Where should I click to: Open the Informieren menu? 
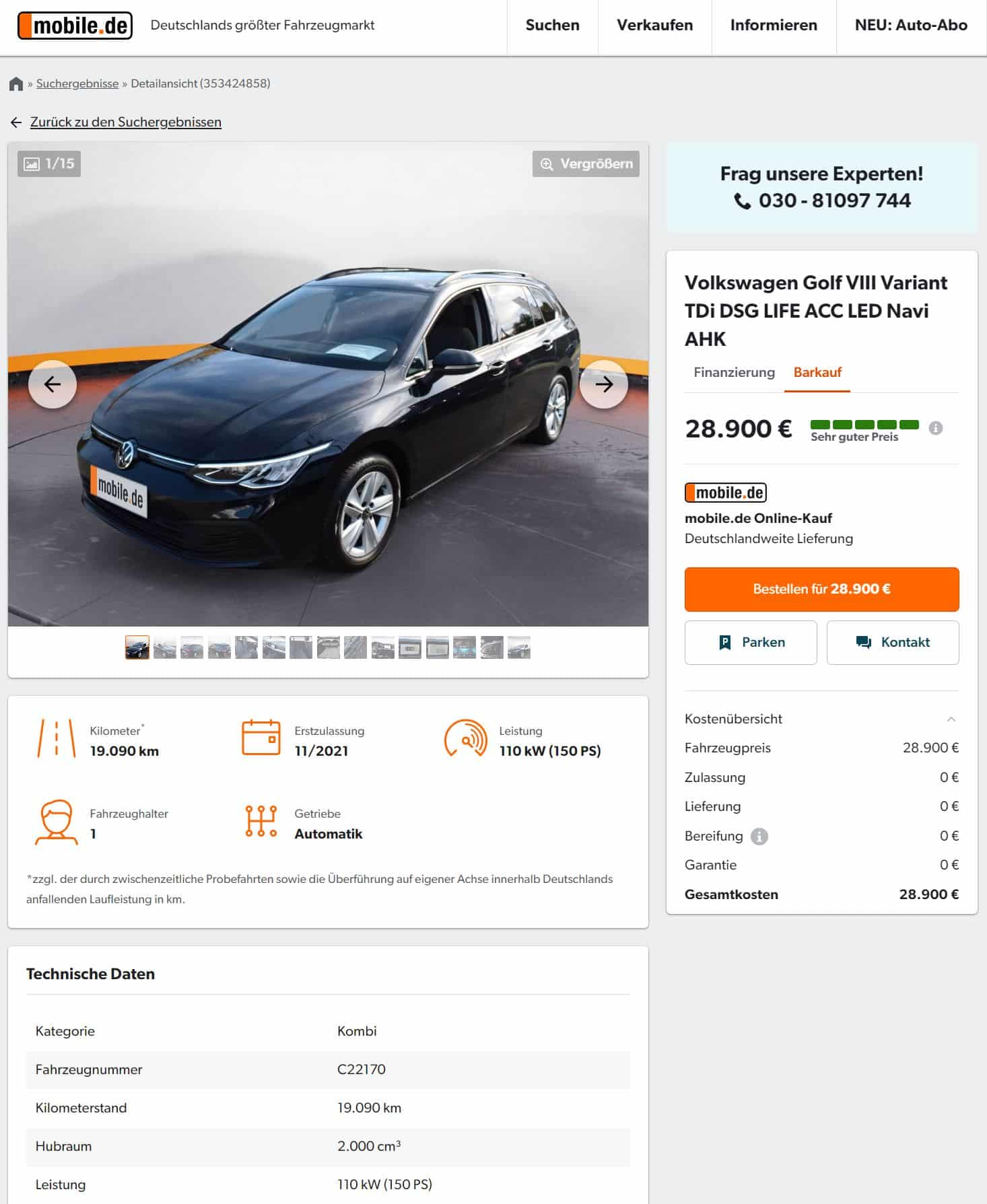click(774, 26)
